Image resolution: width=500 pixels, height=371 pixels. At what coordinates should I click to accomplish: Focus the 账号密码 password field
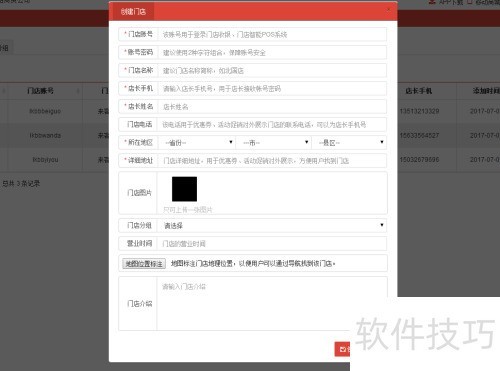272,52
